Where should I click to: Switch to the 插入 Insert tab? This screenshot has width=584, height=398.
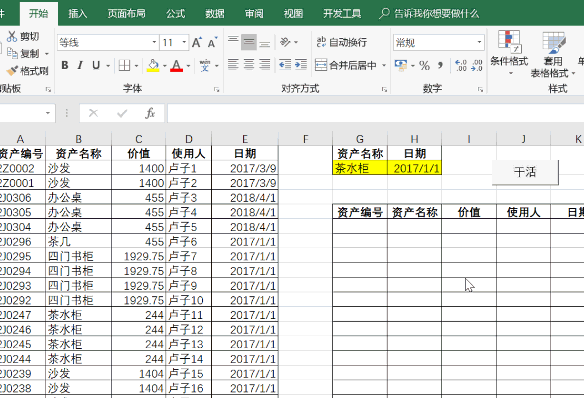[x=77, y=14]
